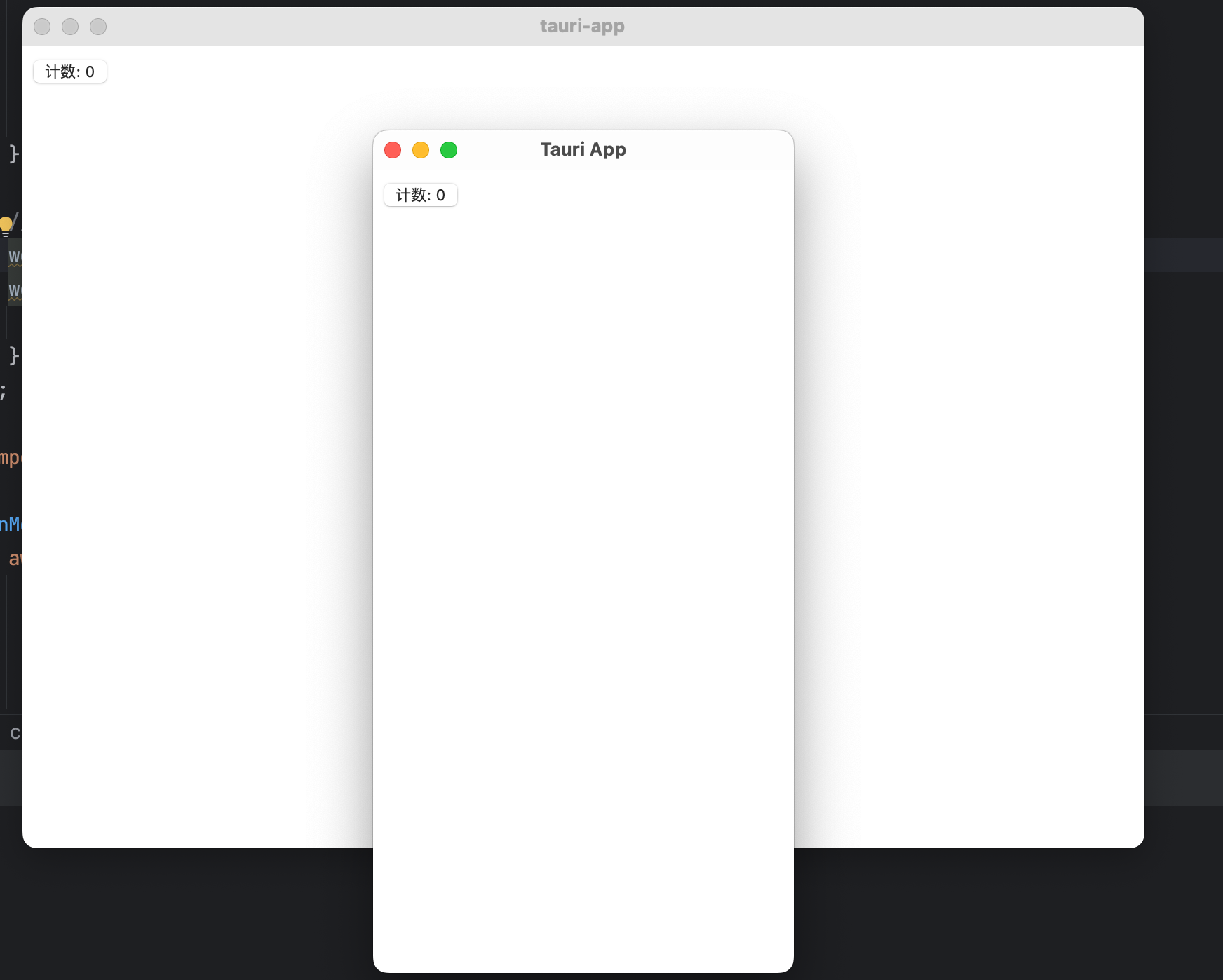Maximize the Tauri App window with green button
This screenshot has width=1223, height=980.
(x=449, y=150)
